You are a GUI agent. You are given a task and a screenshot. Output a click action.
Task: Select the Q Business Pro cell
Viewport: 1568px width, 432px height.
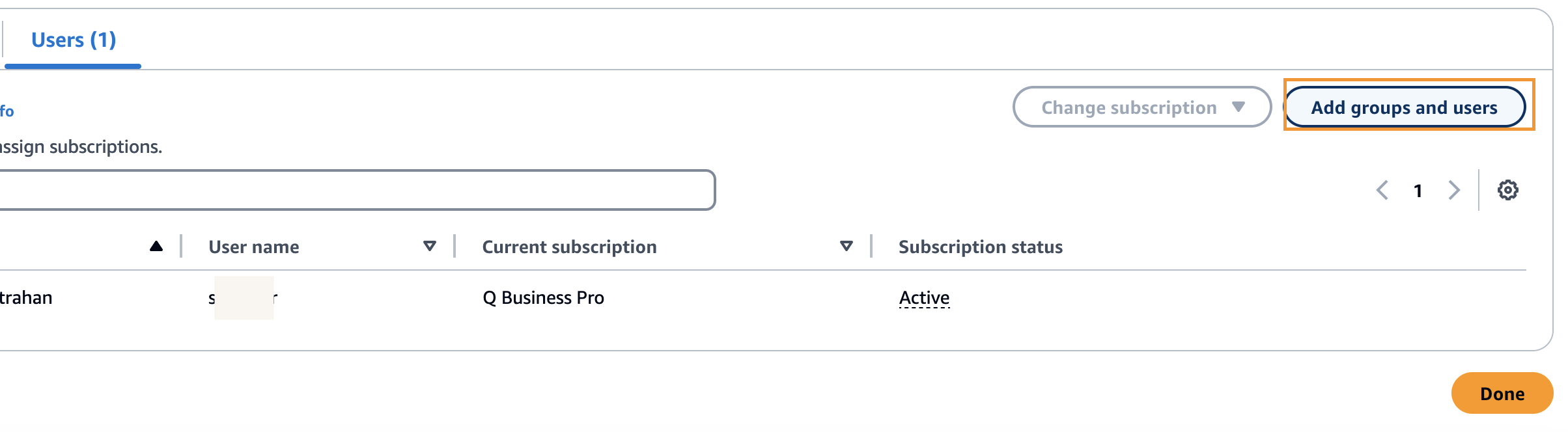543,297
